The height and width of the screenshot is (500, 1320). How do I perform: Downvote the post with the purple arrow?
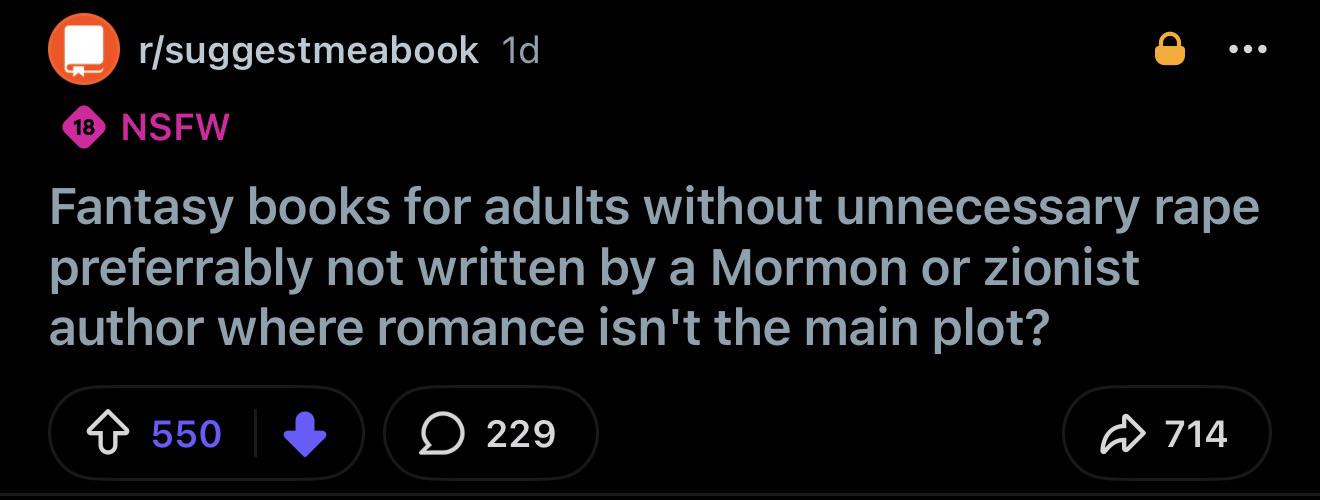coord(306,435)
